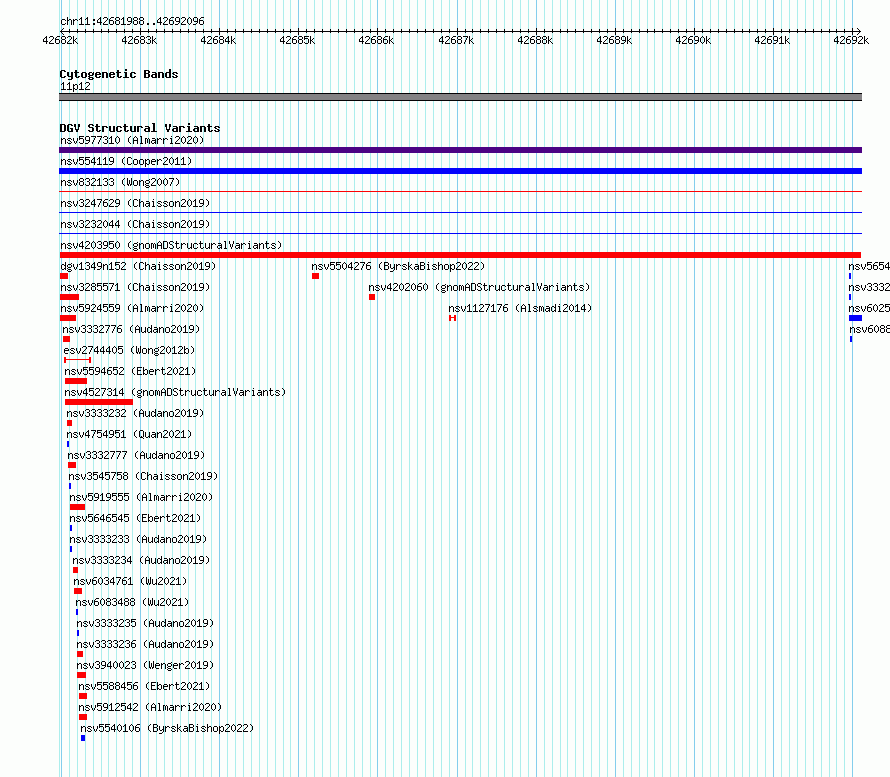The width and height of the screenshot is (890, 777).
Task: Click the thick red nsv4203950 variant bar
Action: coord(460,255)
